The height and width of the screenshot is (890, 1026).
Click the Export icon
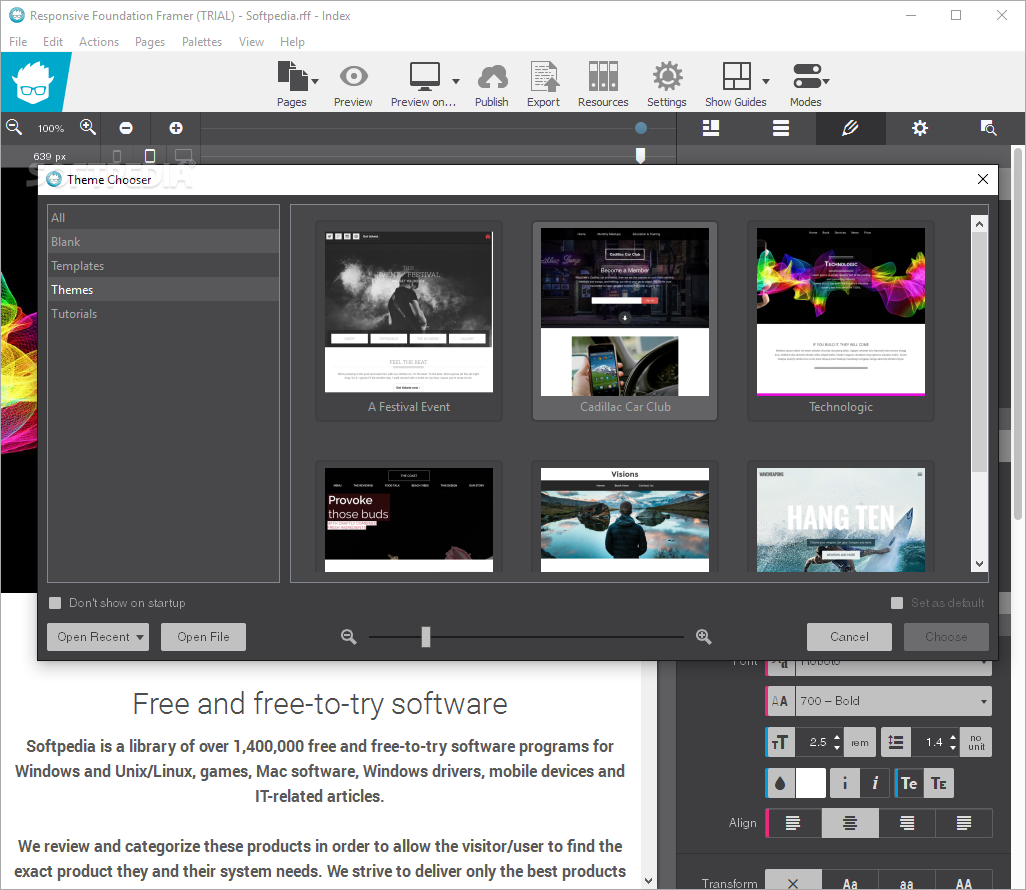pos(544,77)
